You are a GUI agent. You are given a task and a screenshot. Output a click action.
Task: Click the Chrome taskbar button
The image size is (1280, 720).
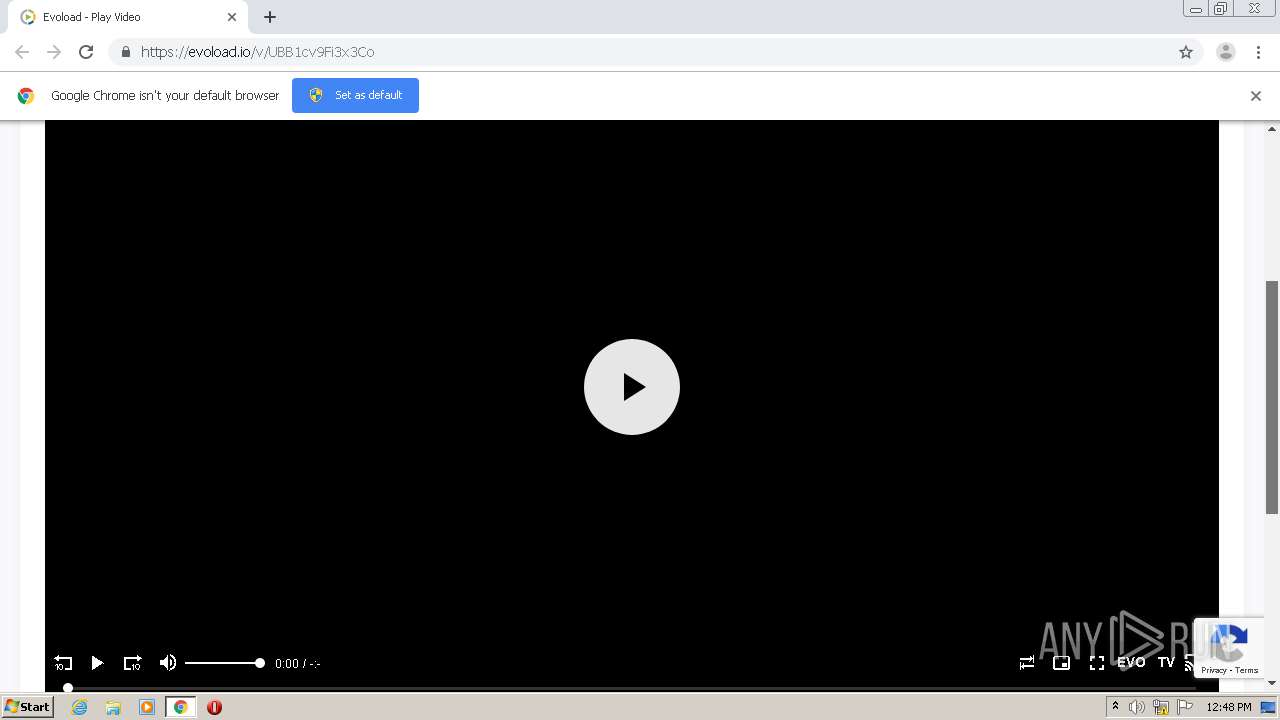tap(180, 707)
